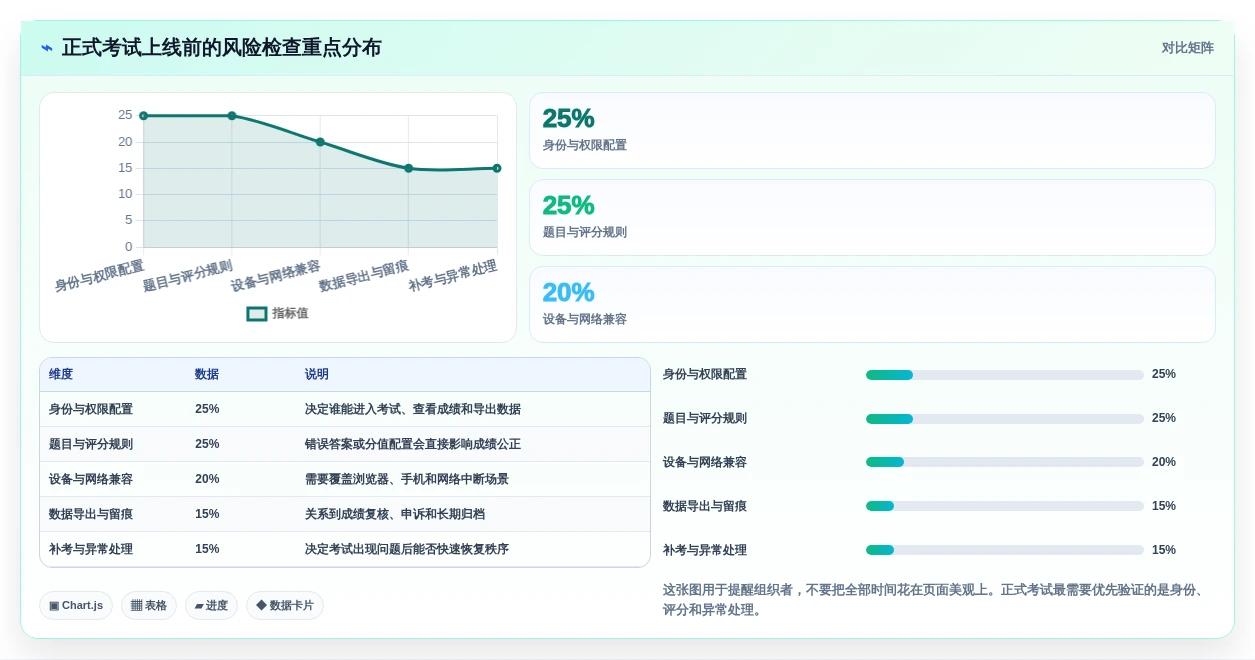The width and height of the screenshot is (1255, 660).
Task: Click the 数据导出与留痕 progress bar
Action: click(1005, 506)
